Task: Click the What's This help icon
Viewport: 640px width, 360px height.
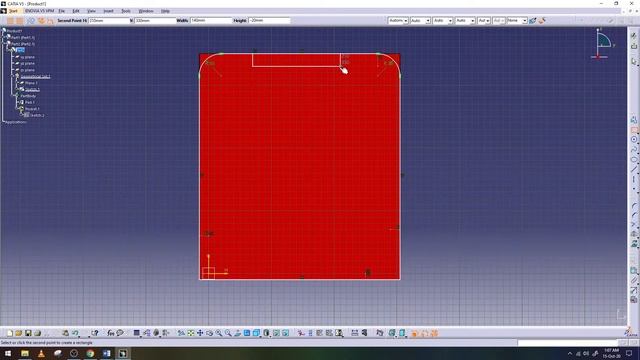Action: 95,333
